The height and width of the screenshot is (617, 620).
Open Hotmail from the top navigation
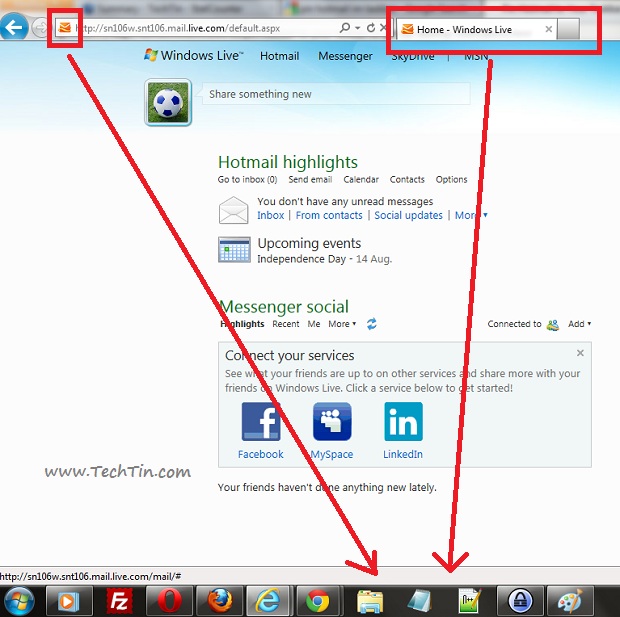279,56
